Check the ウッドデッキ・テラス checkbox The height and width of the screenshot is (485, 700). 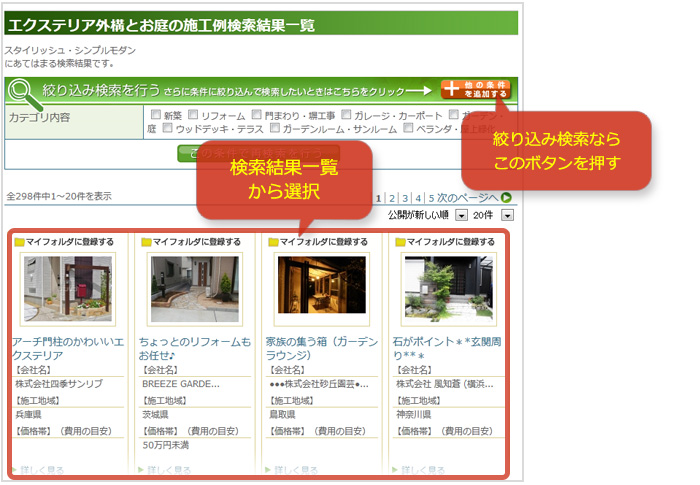(167, 128)
